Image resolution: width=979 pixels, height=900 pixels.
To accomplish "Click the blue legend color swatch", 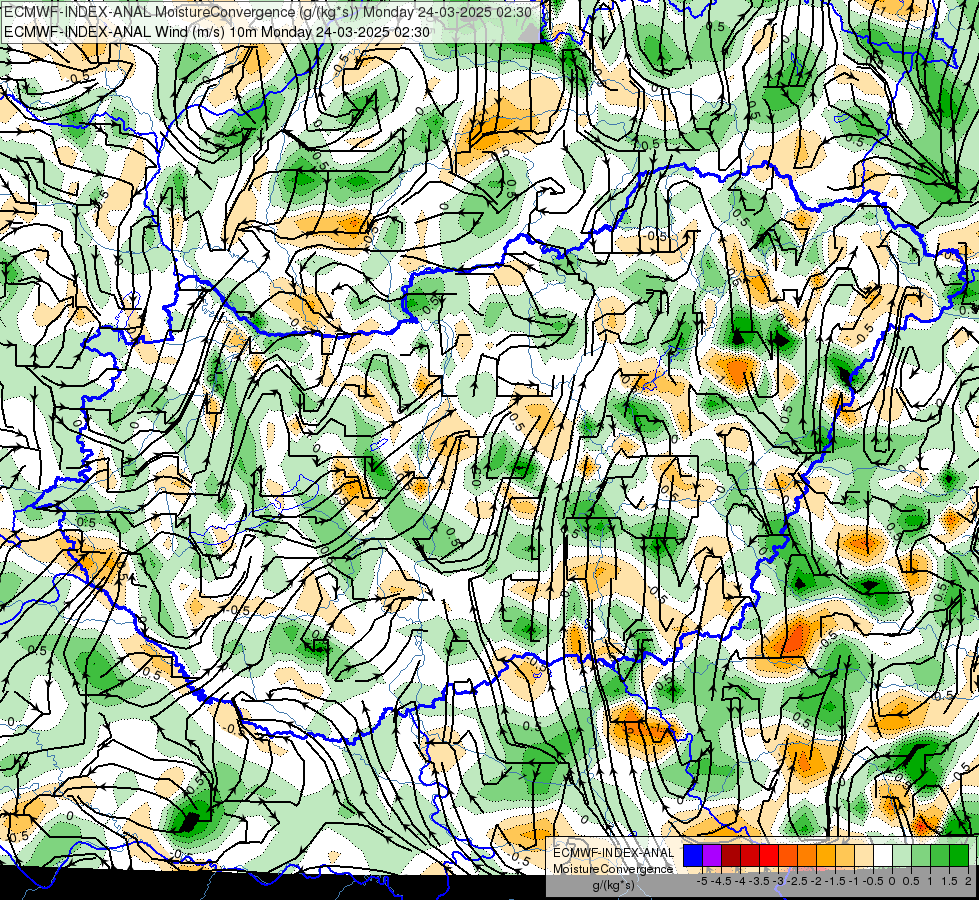I will (693, 855).
